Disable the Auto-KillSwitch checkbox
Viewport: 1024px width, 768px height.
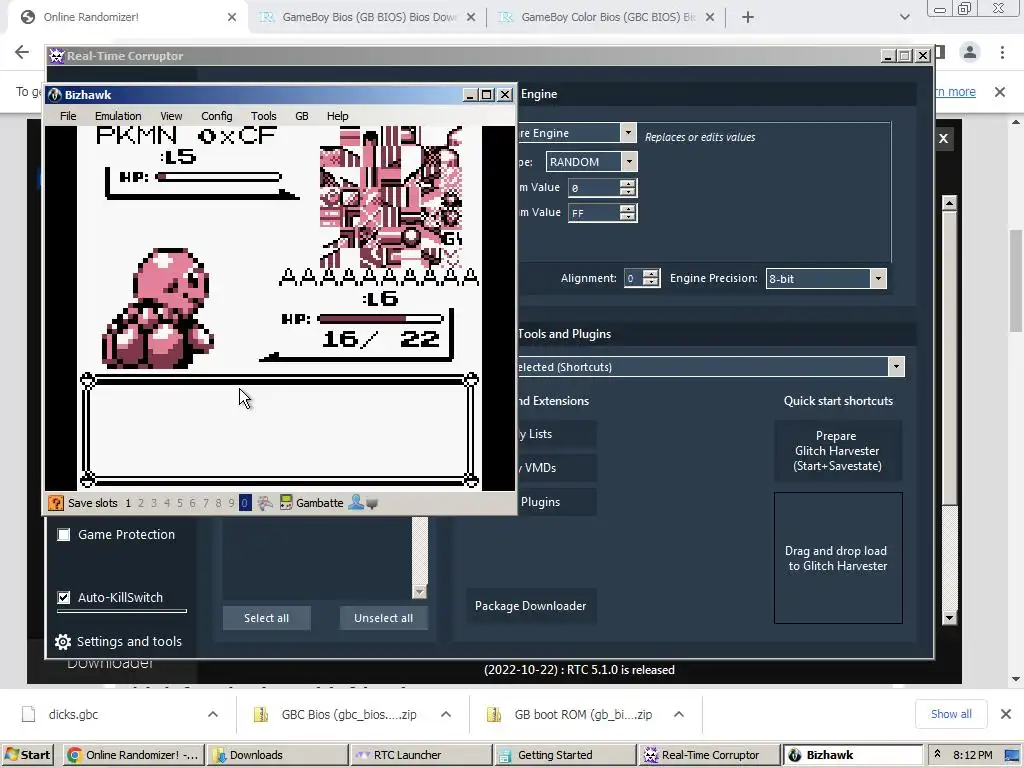[63, 598]
